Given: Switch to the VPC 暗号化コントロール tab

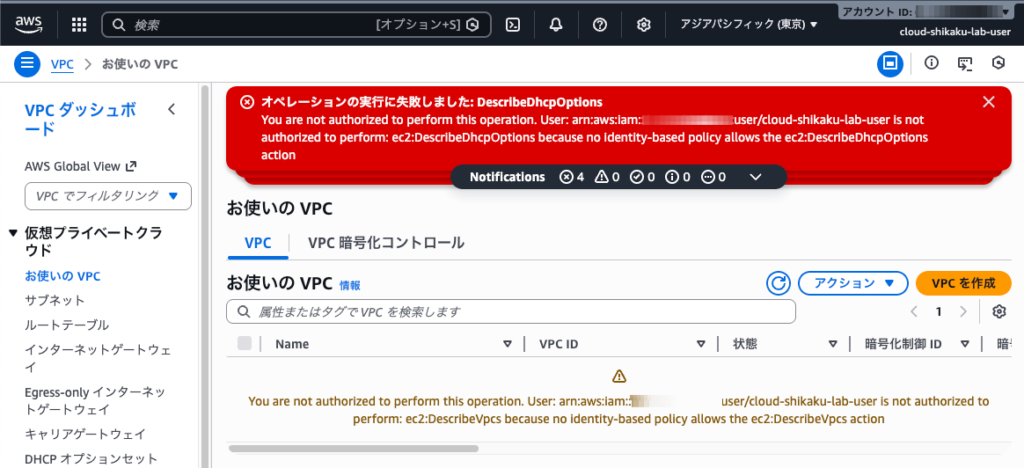Looking at the screenshot, I should pos(386,243).
